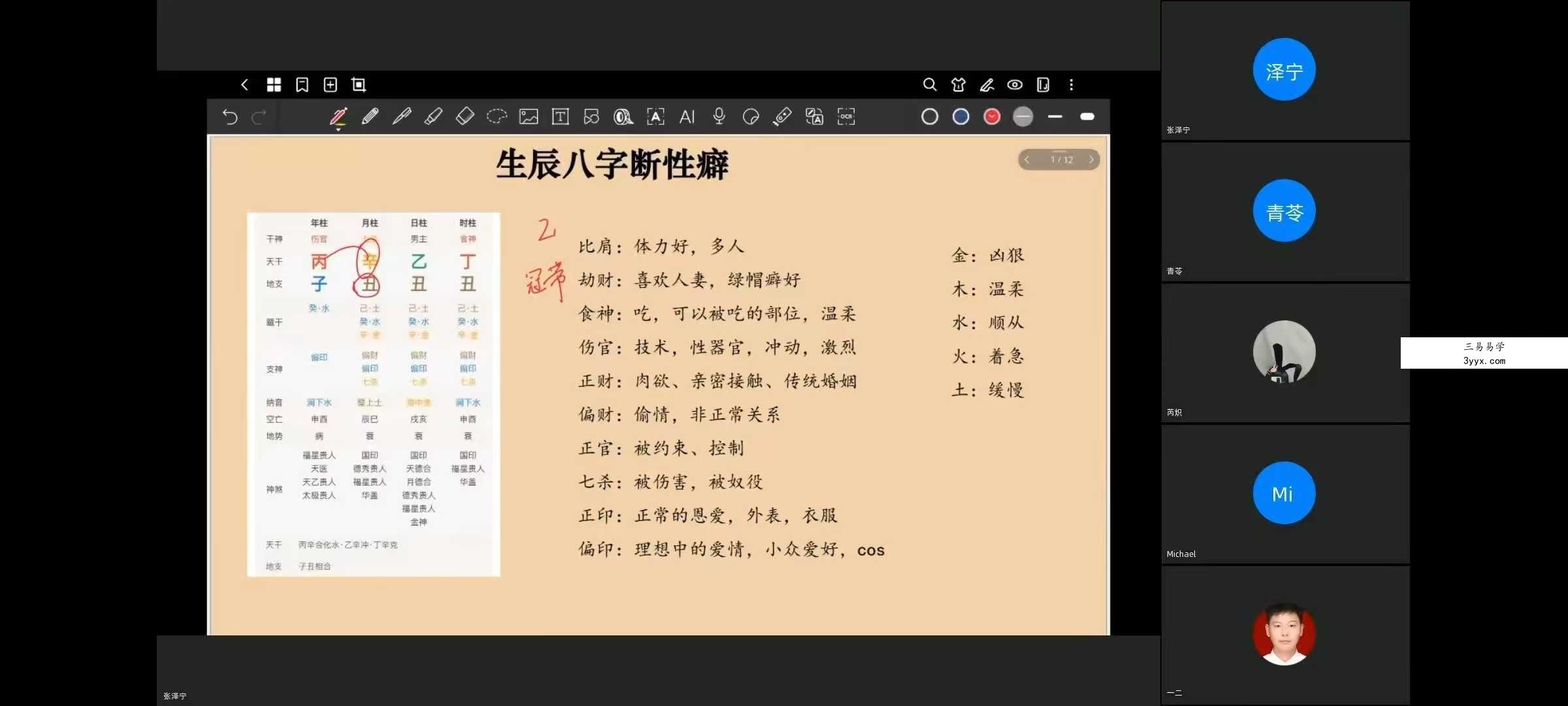Select the thin stroke width

[1055, 117]
